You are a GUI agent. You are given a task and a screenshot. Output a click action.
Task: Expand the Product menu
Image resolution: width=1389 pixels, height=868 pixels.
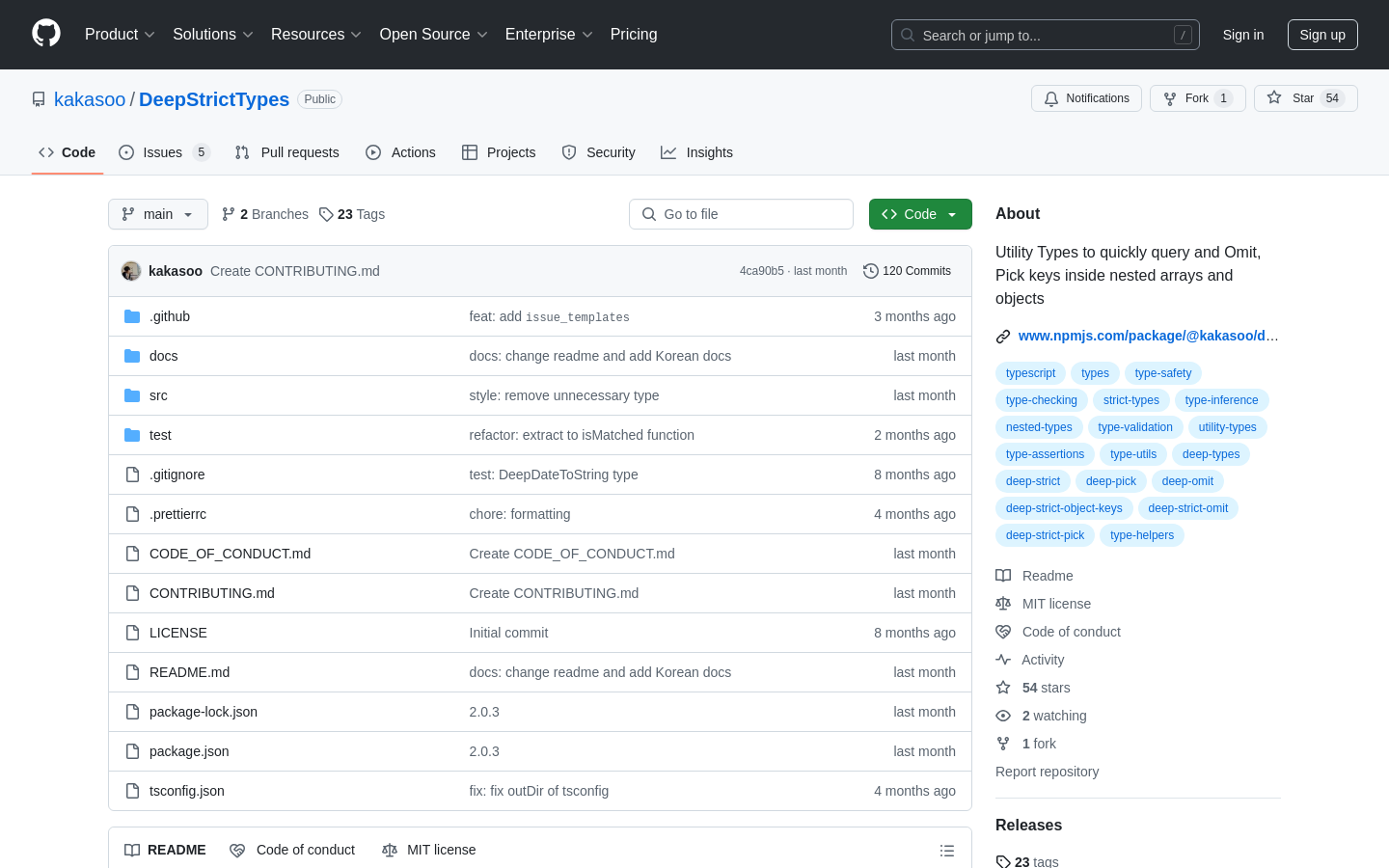[120, 35]
